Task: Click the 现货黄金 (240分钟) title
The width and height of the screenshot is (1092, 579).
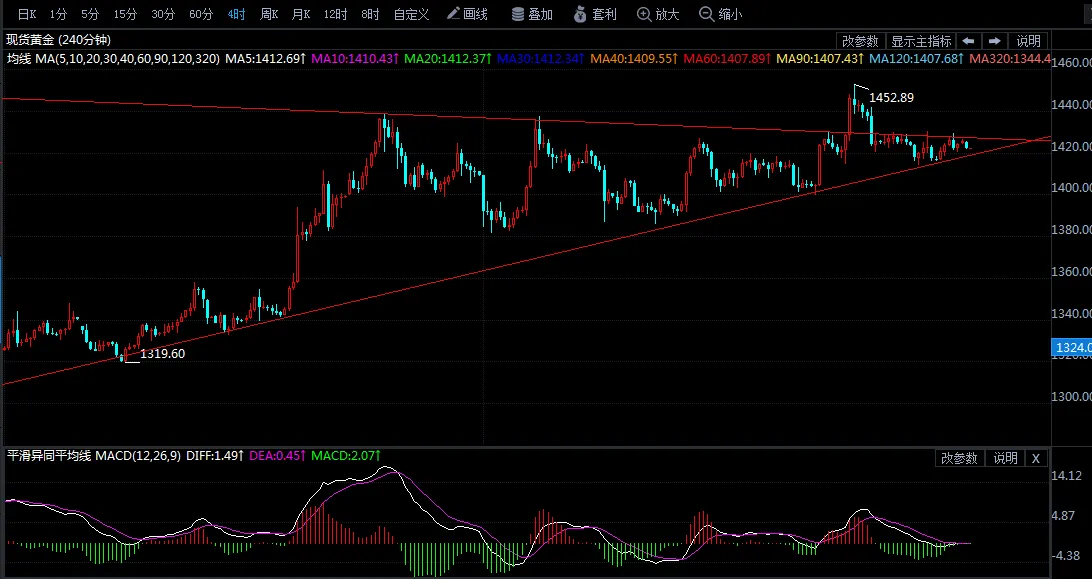Action: [x=58, y=40]
